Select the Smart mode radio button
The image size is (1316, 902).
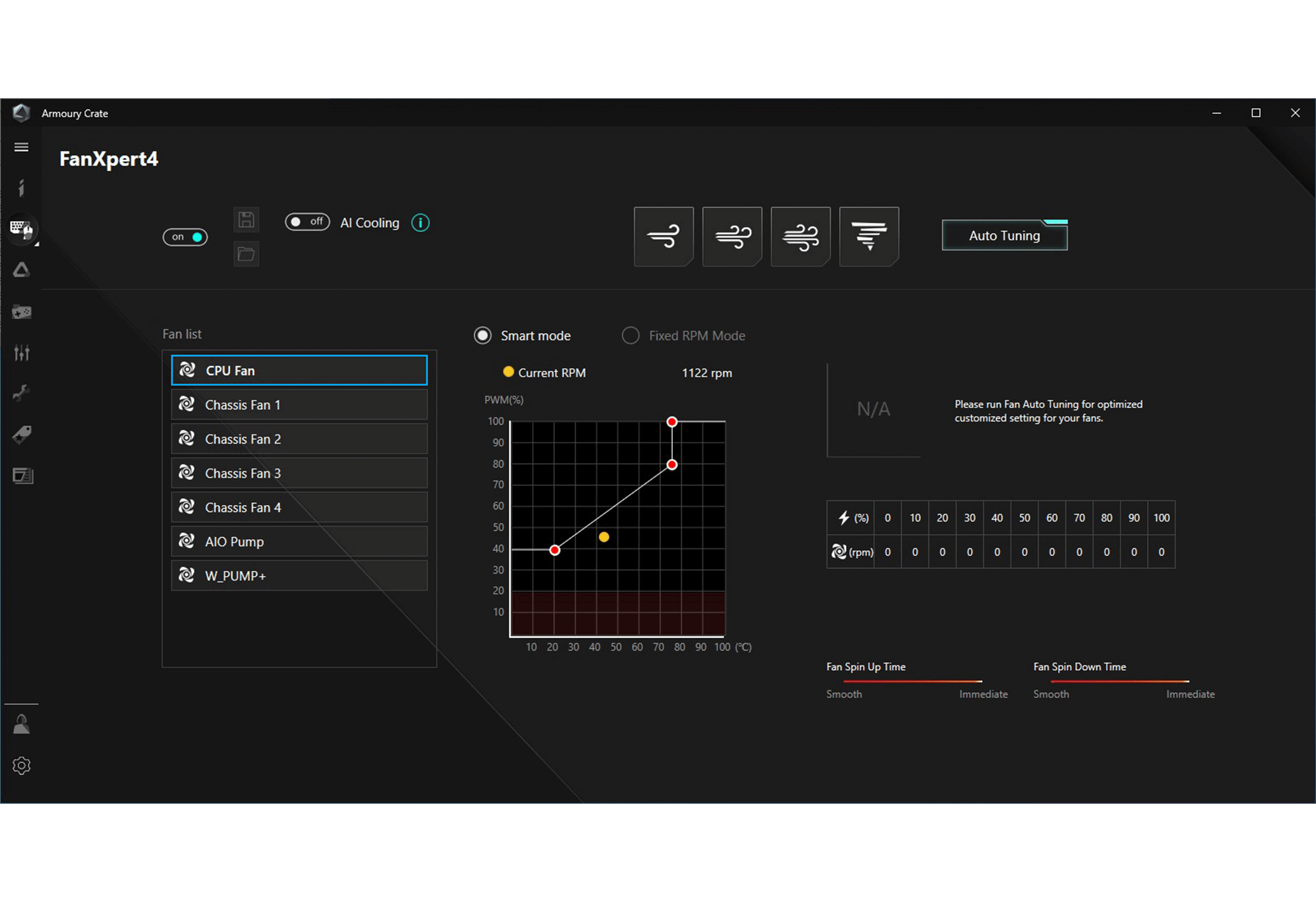tap(483, 336)
